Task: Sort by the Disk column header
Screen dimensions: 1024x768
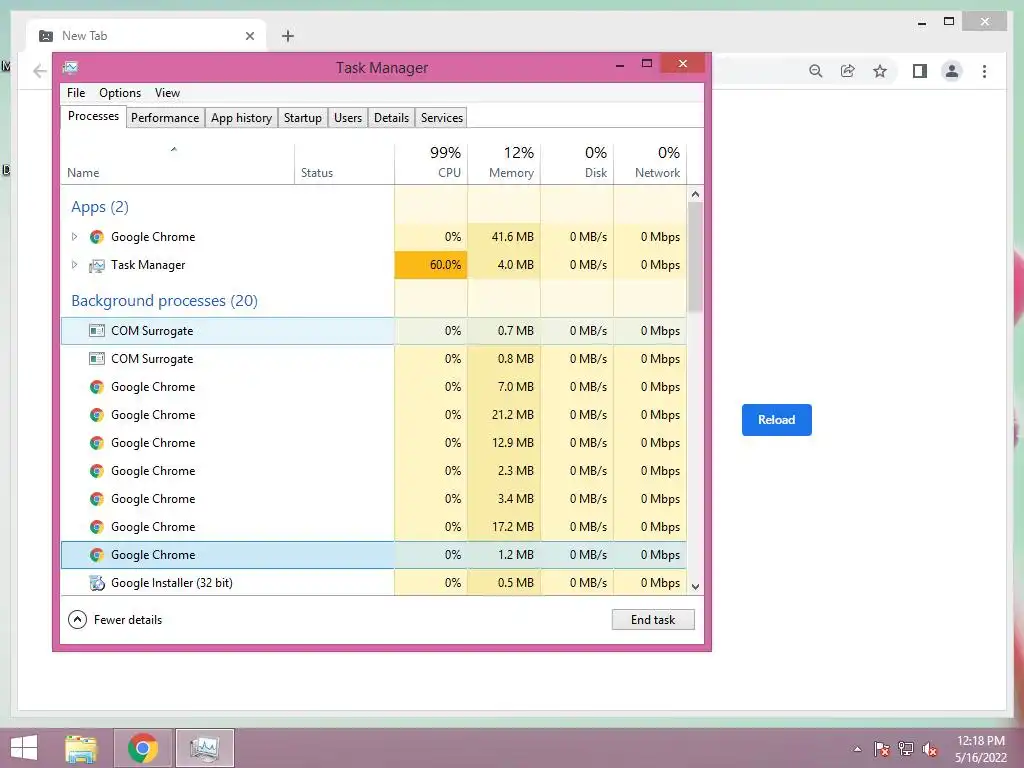Action: point(577,163)
